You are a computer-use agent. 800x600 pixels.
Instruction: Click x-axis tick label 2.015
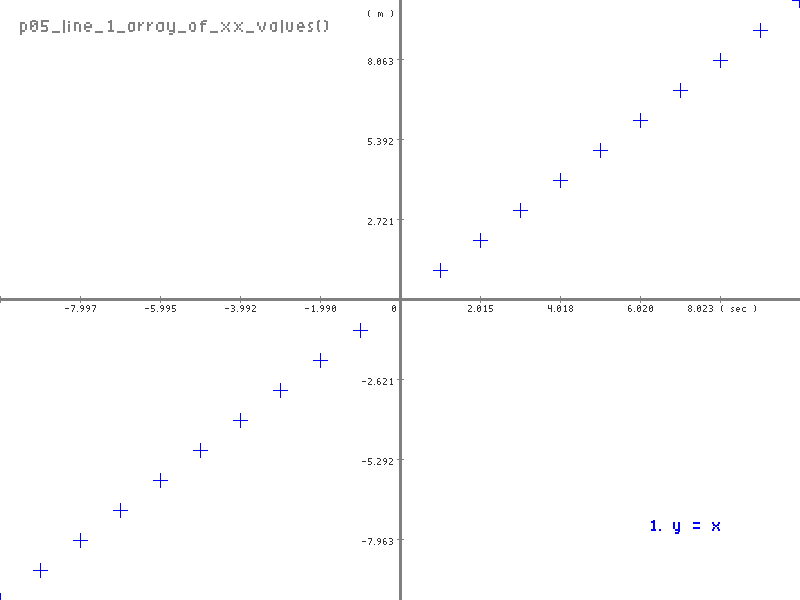[x=480, y=309]
